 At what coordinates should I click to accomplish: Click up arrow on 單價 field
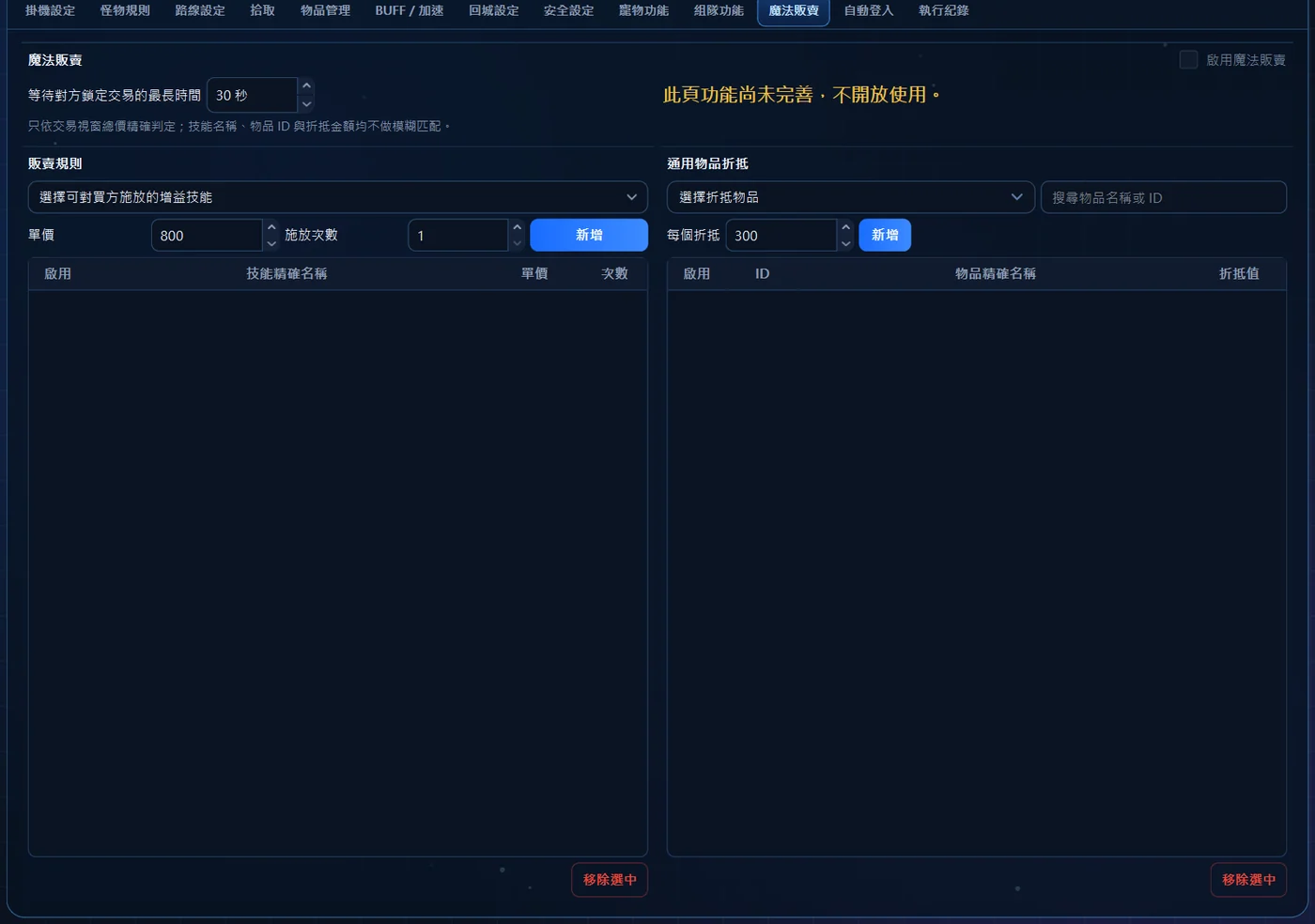coord(271,227)
